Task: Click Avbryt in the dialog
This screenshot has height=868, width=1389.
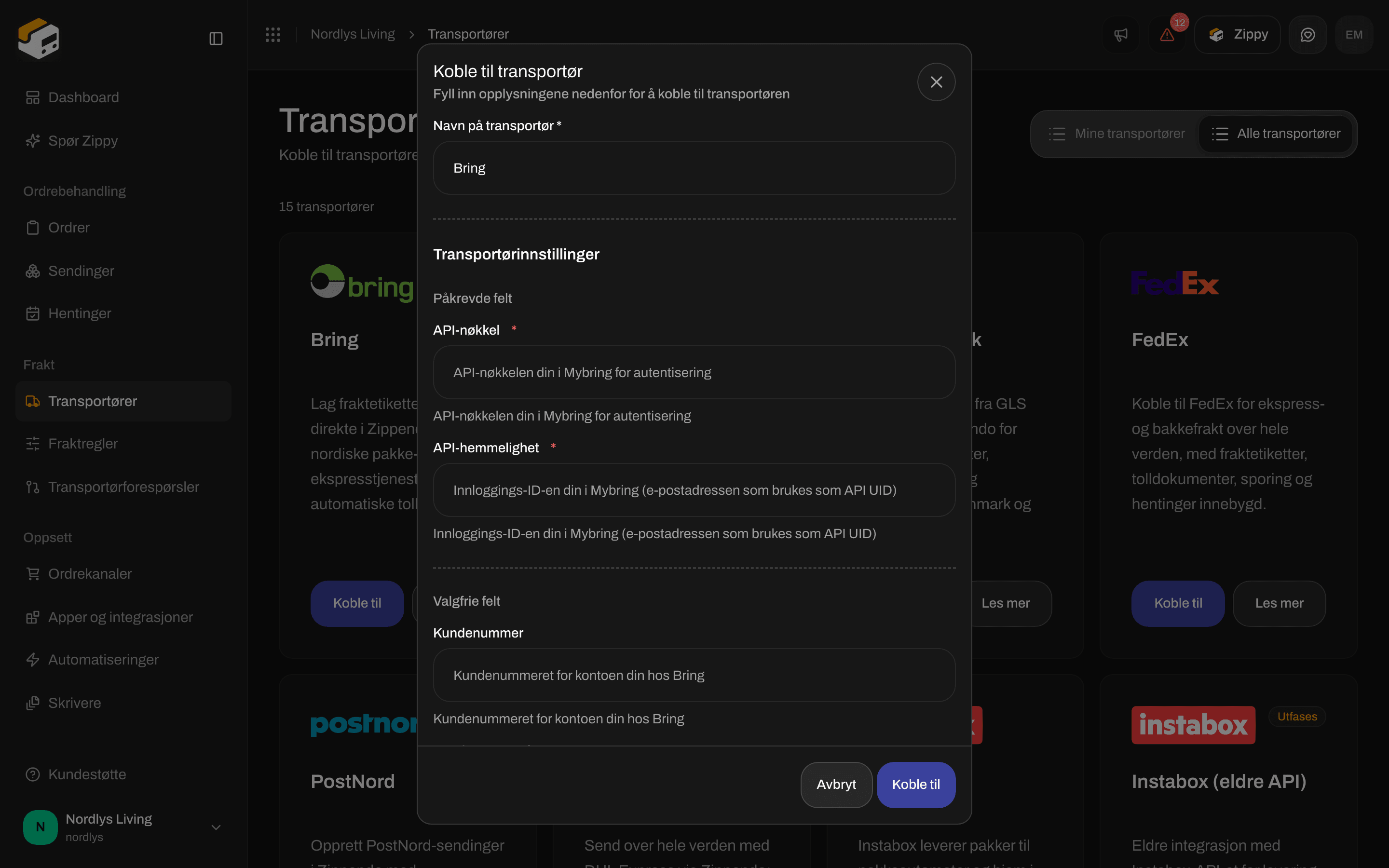Action: coord(836,785)
